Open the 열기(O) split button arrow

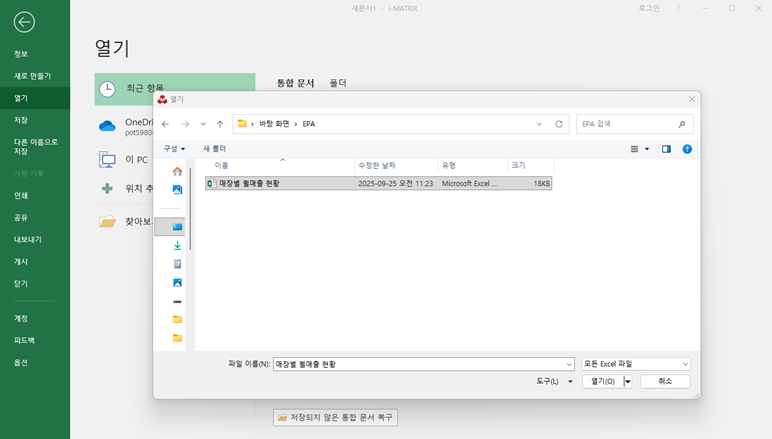click(x=628, y=381)
